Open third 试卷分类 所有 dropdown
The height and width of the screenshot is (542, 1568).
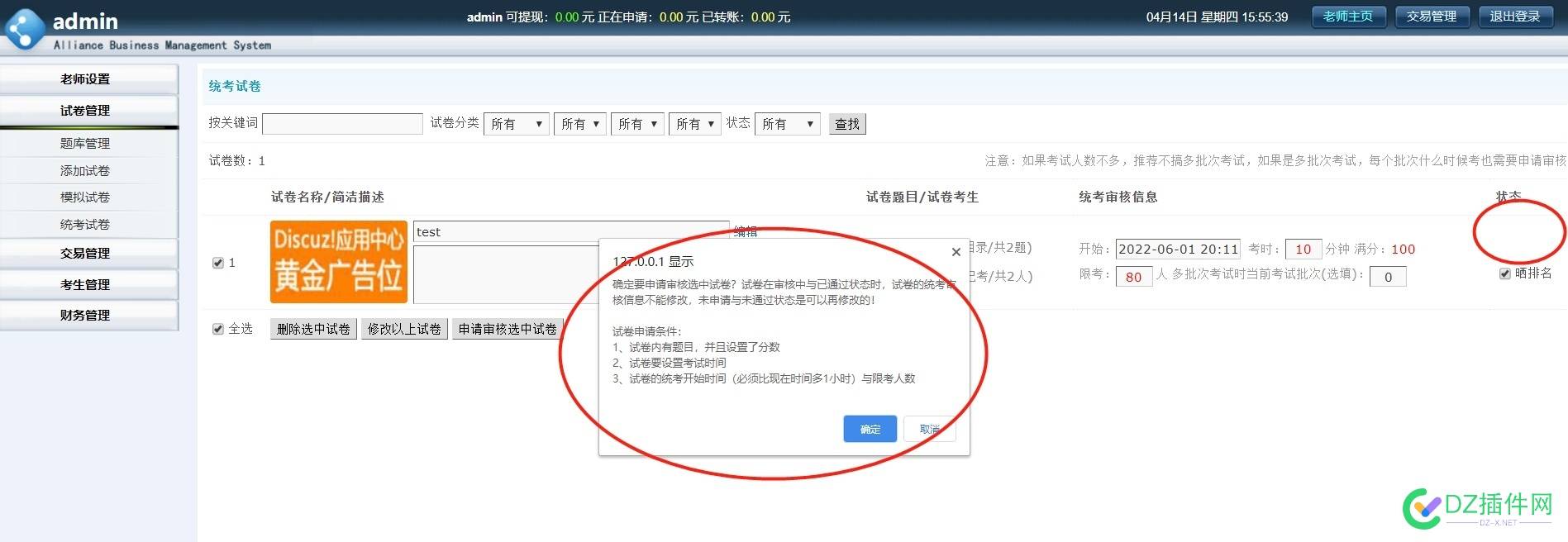coord(637,124)
